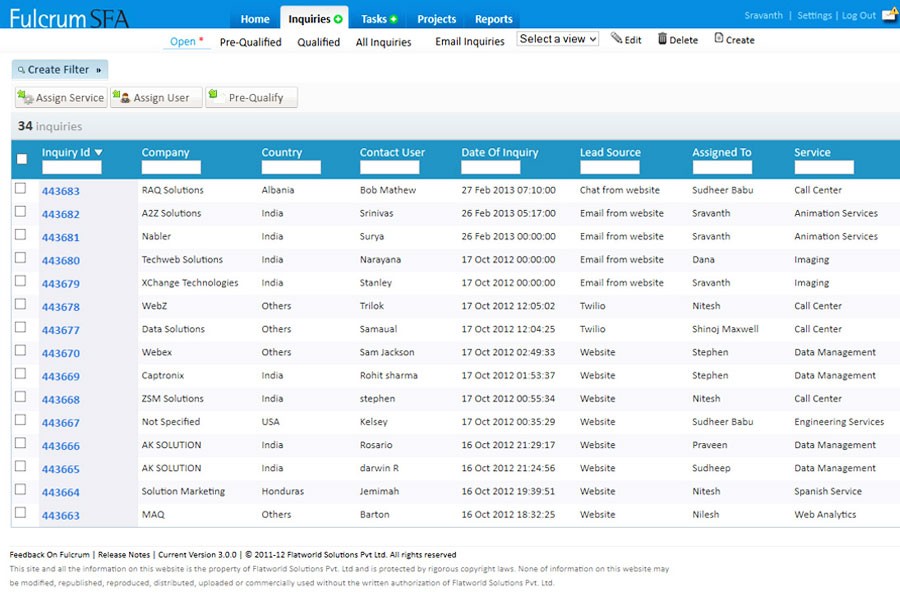This screenshot has height=601, width=900.
Task: Click the Assign Service button icon
Action: tap(25, 97)
